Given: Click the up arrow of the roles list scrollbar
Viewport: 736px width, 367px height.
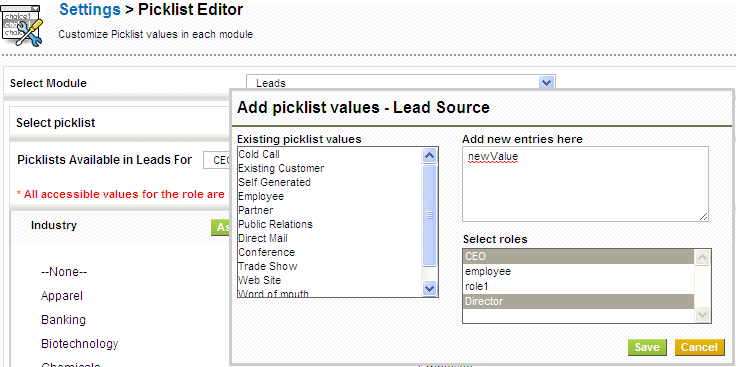Looking at the screenshot, I should tap(702, 257).
